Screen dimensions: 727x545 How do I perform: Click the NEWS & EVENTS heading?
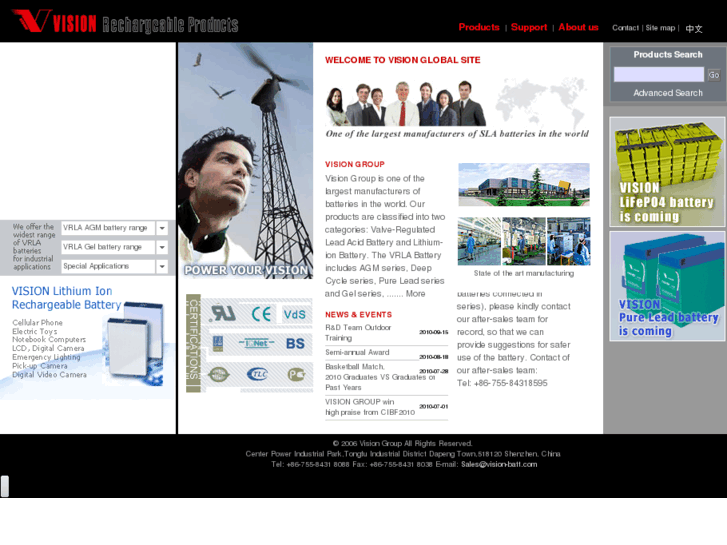coord(358,314)
